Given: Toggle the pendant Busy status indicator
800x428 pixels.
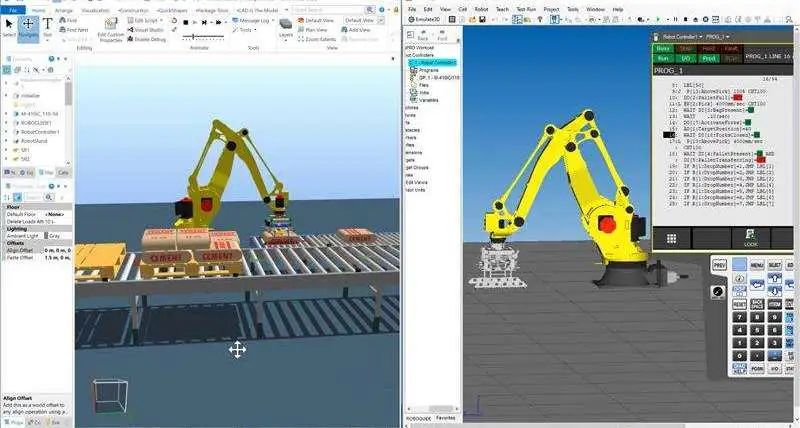Looking at the screenshot, I should tap(662, 47).
